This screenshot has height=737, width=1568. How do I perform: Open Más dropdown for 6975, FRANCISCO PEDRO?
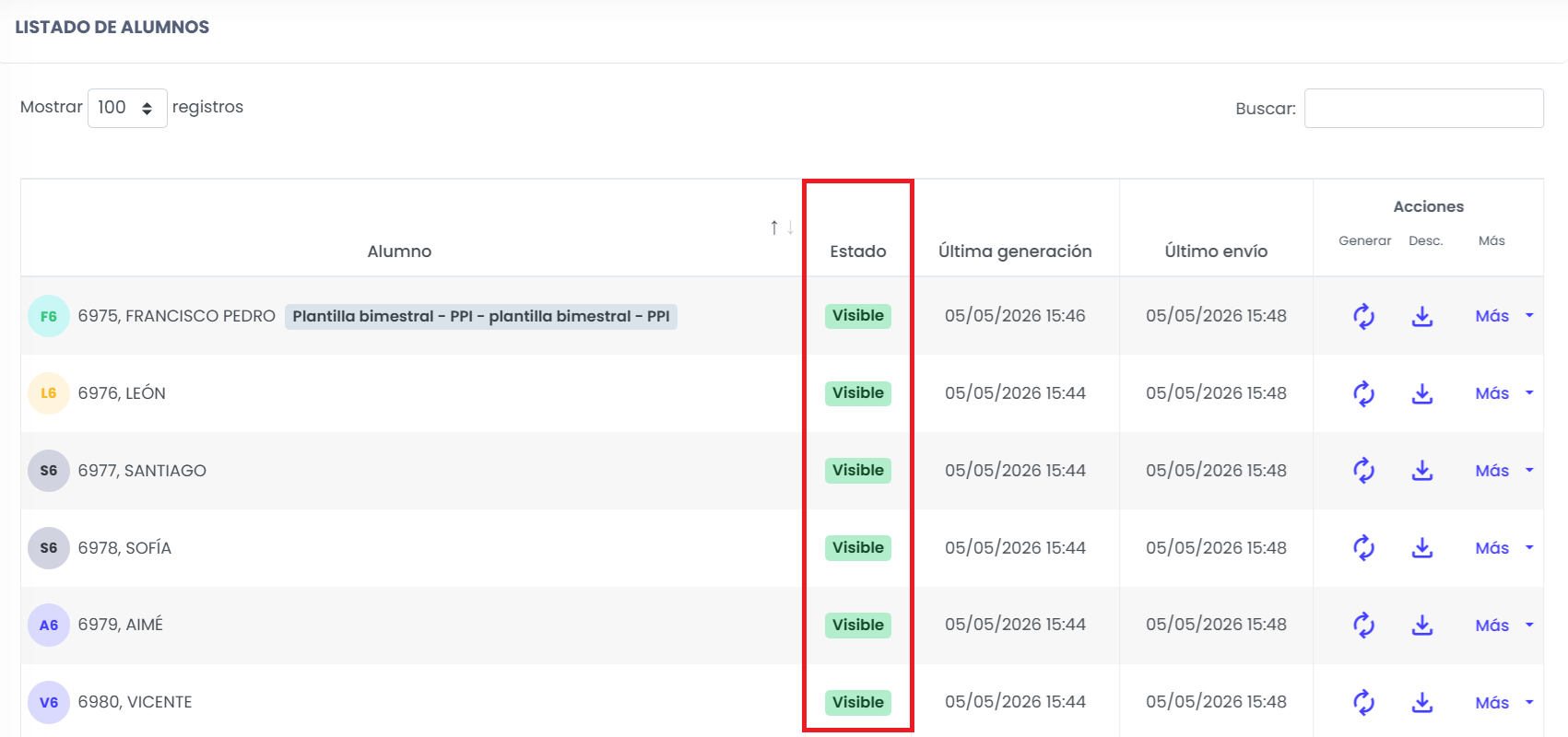click(1504, 316)
